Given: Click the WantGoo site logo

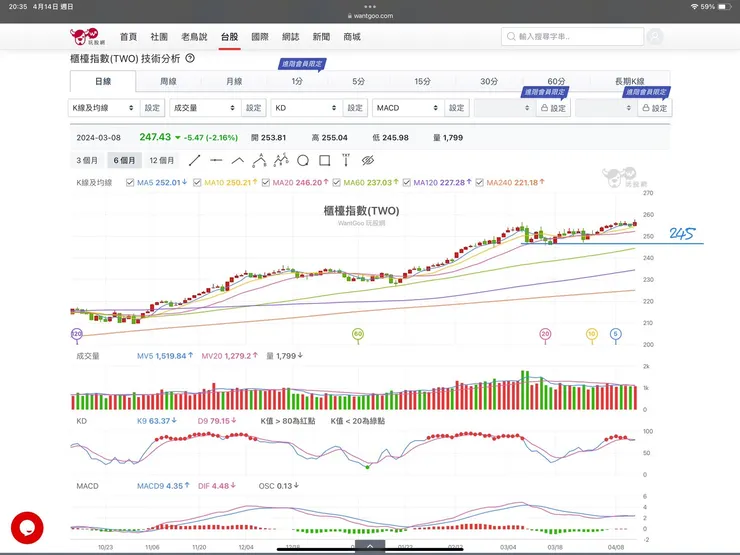Looking at the screenshot, I should [x=88, y=36].
